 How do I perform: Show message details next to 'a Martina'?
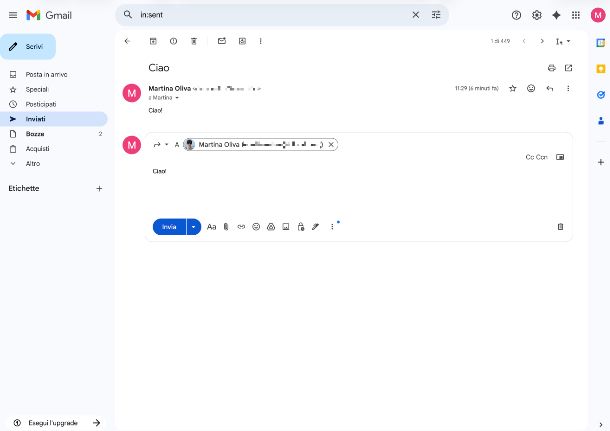(177, 98)
